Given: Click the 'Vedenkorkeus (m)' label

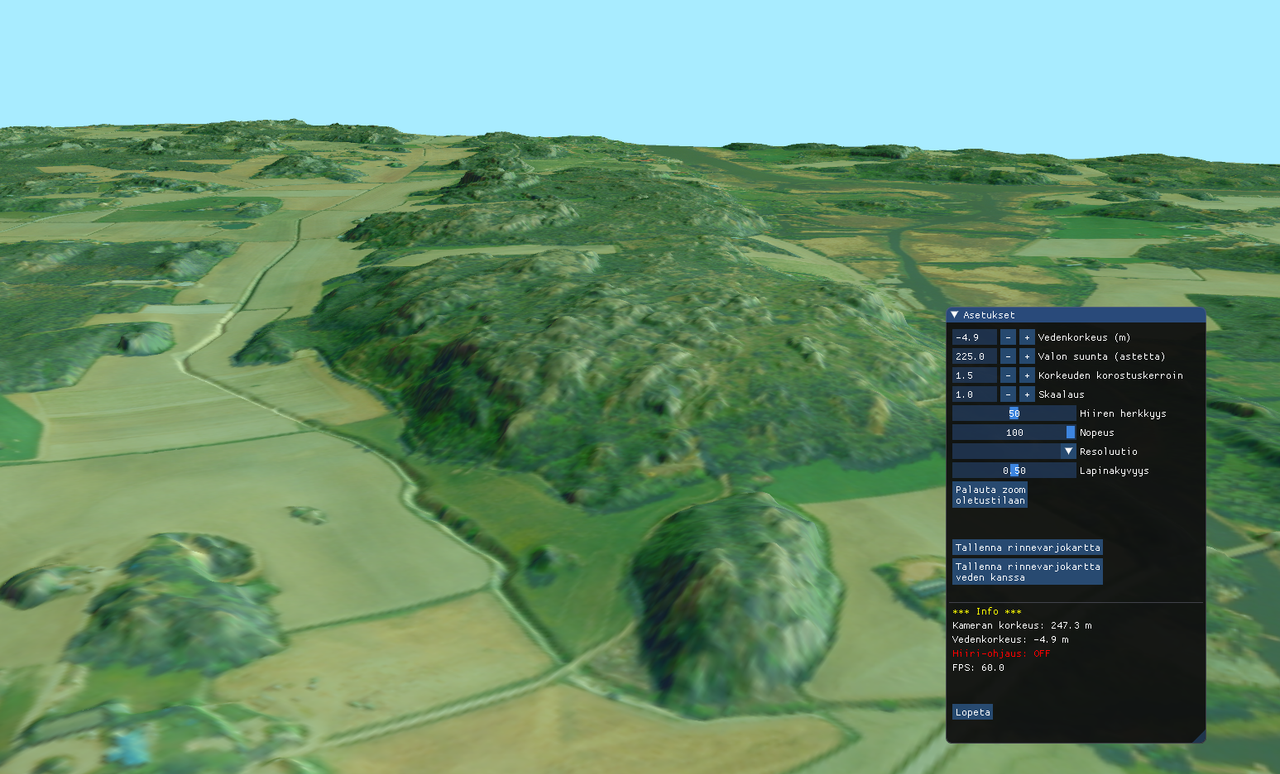Looking at the screenshot, I should pyautogui.click(x=1084, y=338).
